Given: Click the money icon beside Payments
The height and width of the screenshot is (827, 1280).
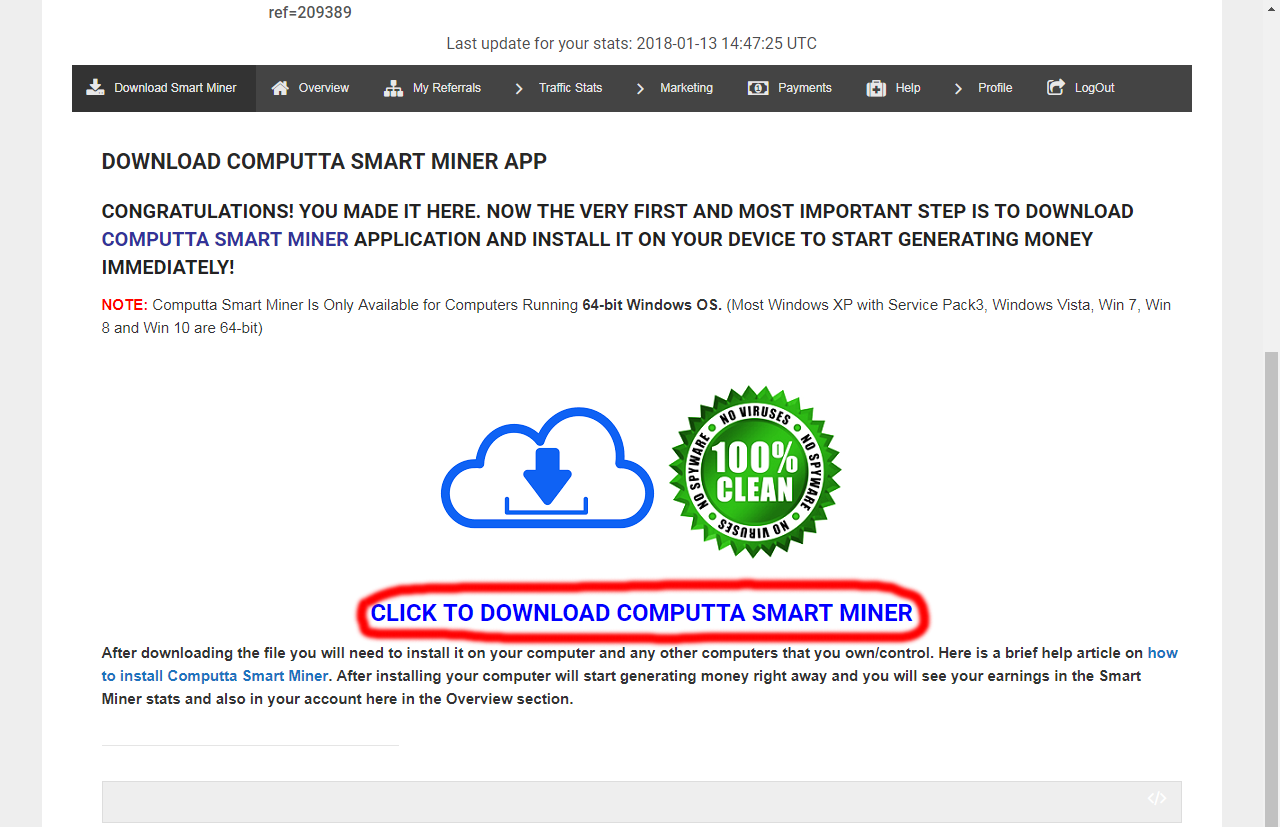Looking at the screenshot, I should (x=758, y=88).
